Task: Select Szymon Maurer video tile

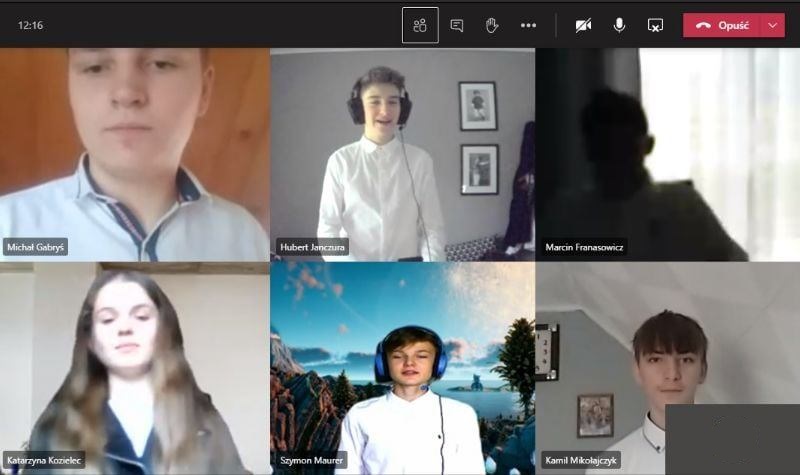Action: pyautogui.click(x=403, y=369)
